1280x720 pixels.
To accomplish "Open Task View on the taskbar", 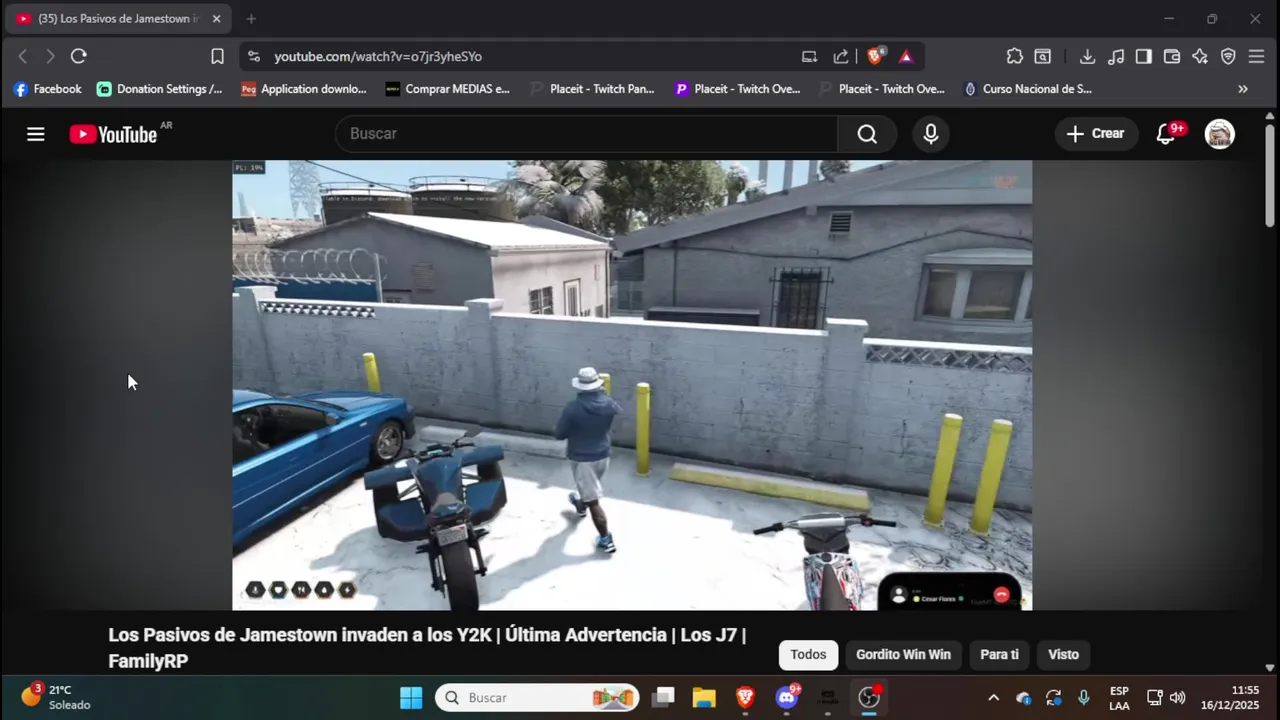I will [663, 698].
